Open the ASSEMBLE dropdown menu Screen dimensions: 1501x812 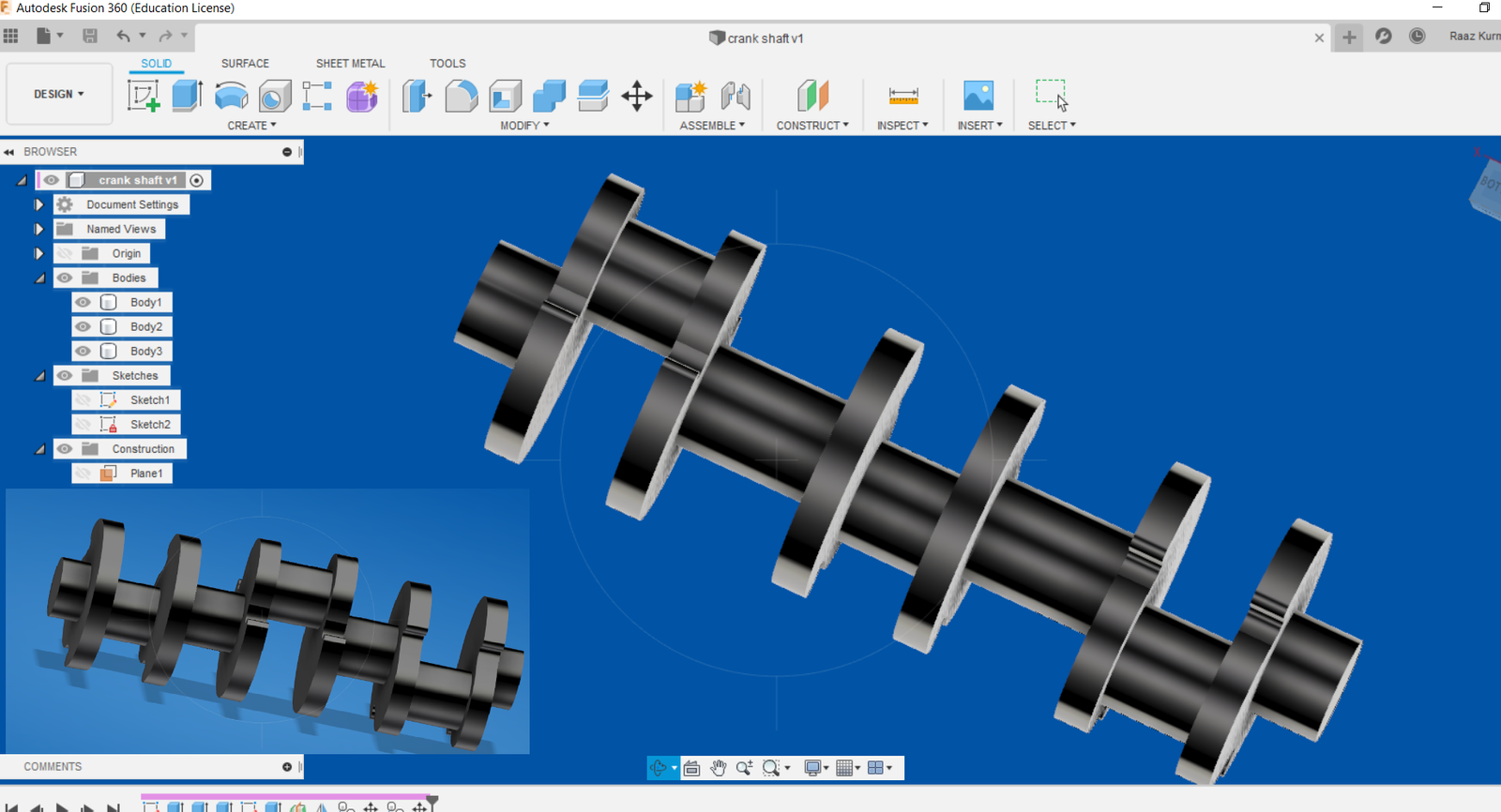(712, 126)
